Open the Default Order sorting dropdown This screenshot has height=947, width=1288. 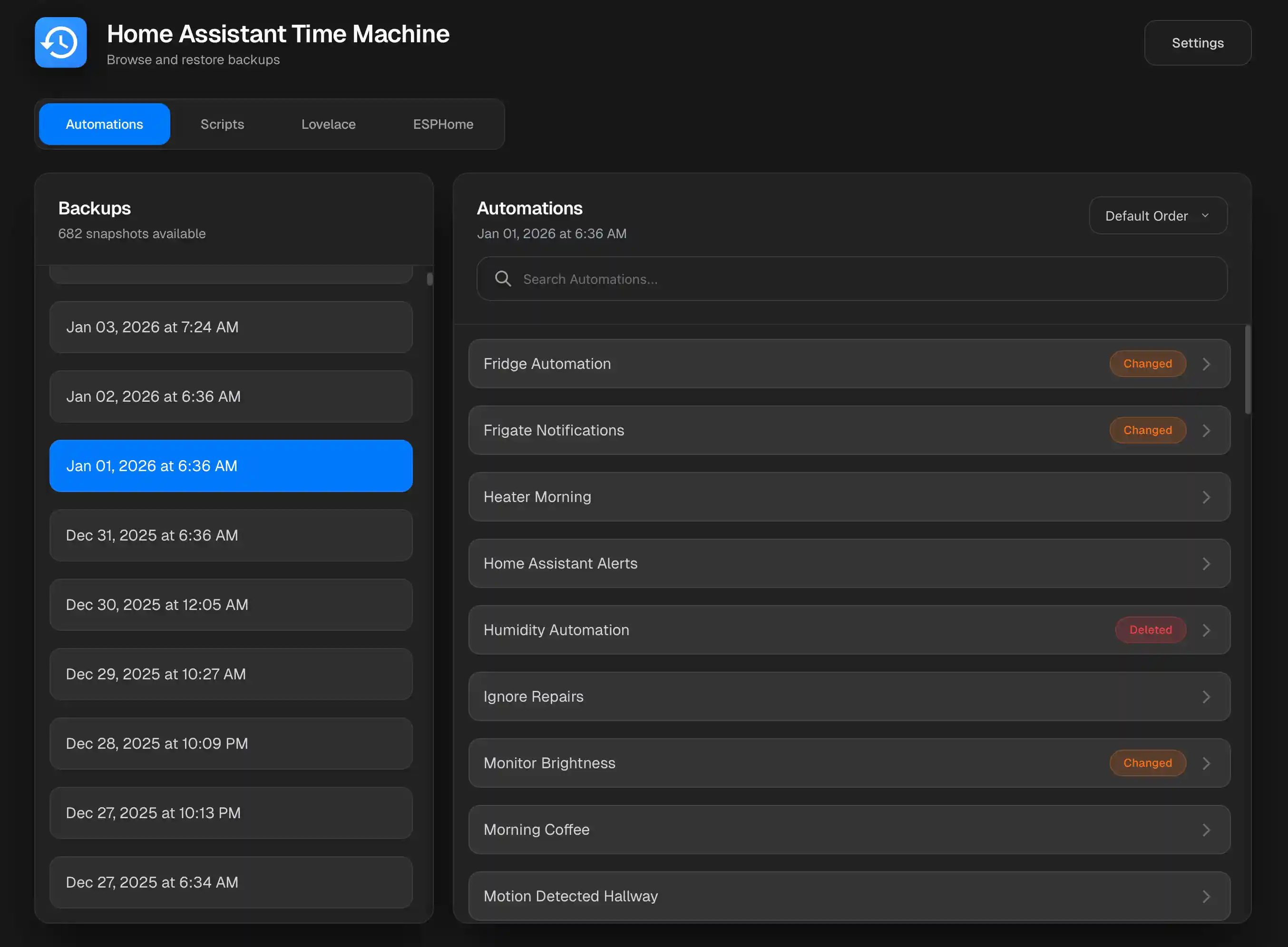click(1157, 215)
